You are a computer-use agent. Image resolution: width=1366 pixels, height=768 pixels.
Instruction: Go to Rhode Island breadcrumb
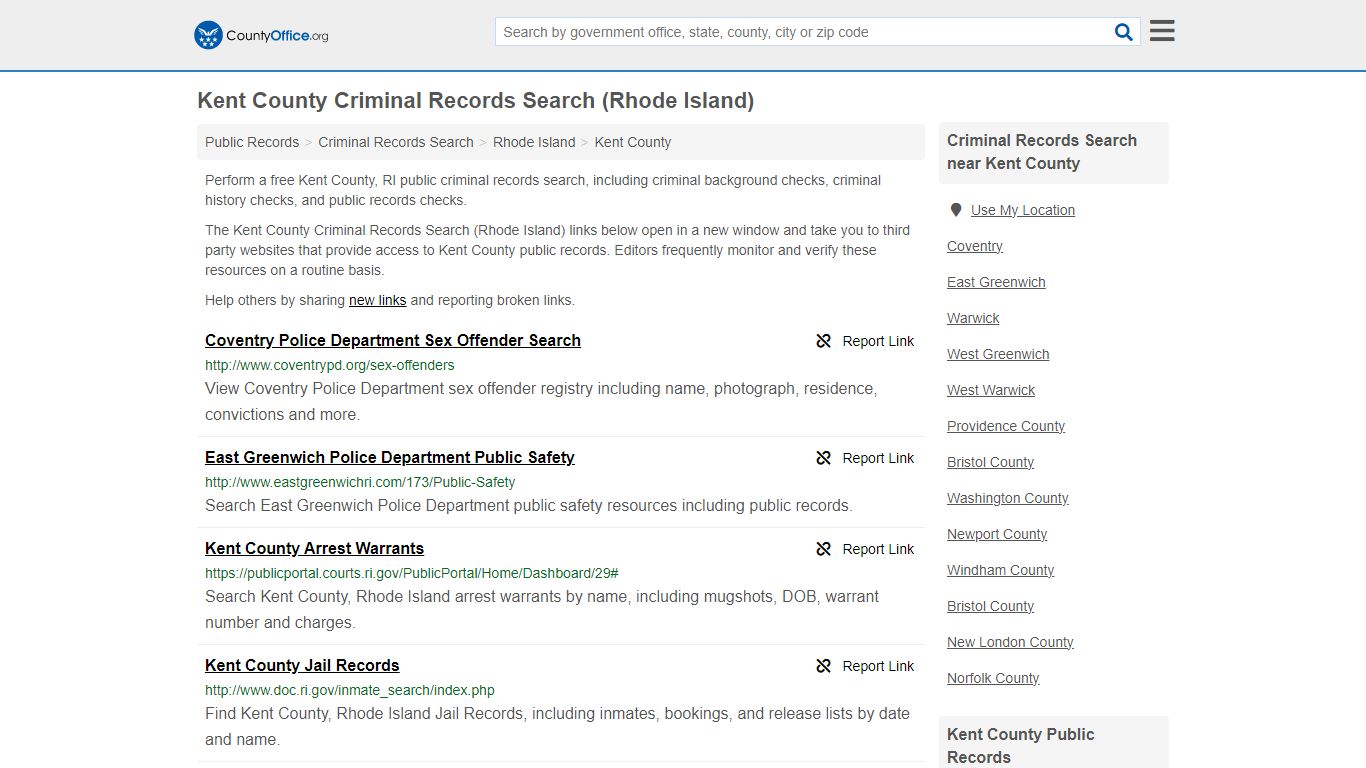[534, 142]
